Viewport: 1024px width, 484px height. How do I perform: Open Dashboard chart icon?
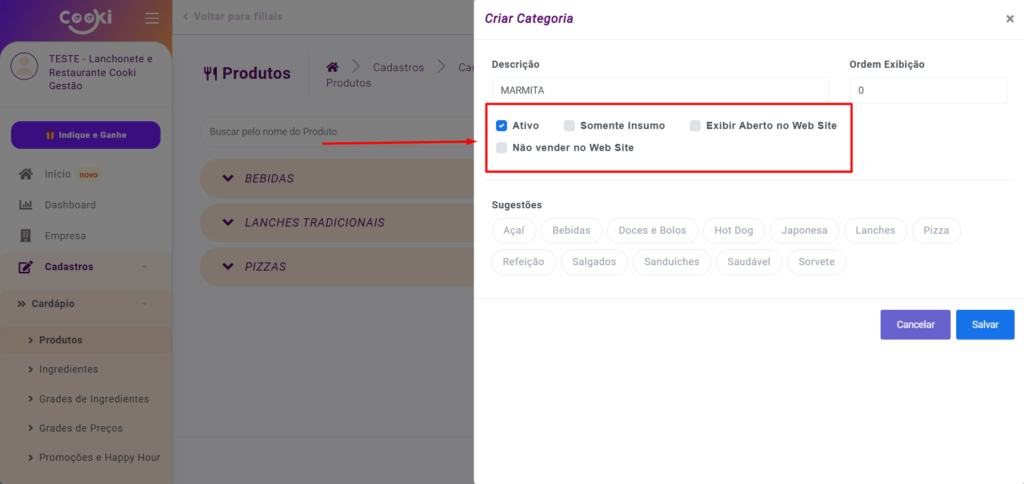(x=26, y=205)
